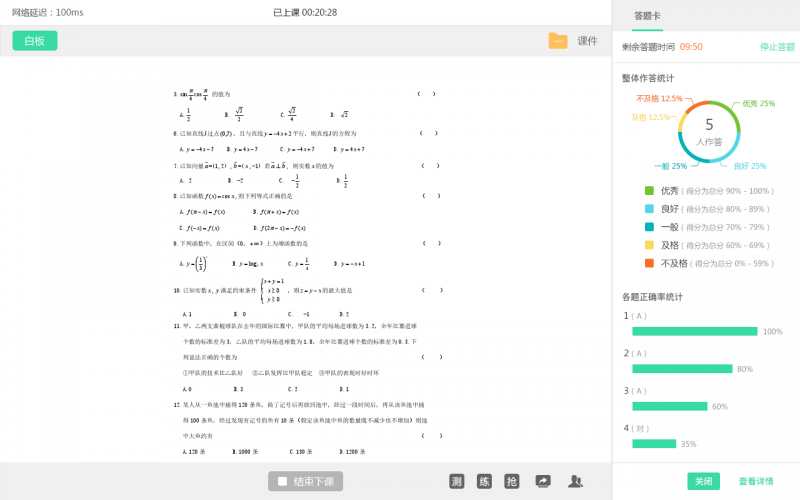The height and width of the screenshot is (500, 800).
Task: Click the yellow 及格 legend swatch
Action: 649,245
